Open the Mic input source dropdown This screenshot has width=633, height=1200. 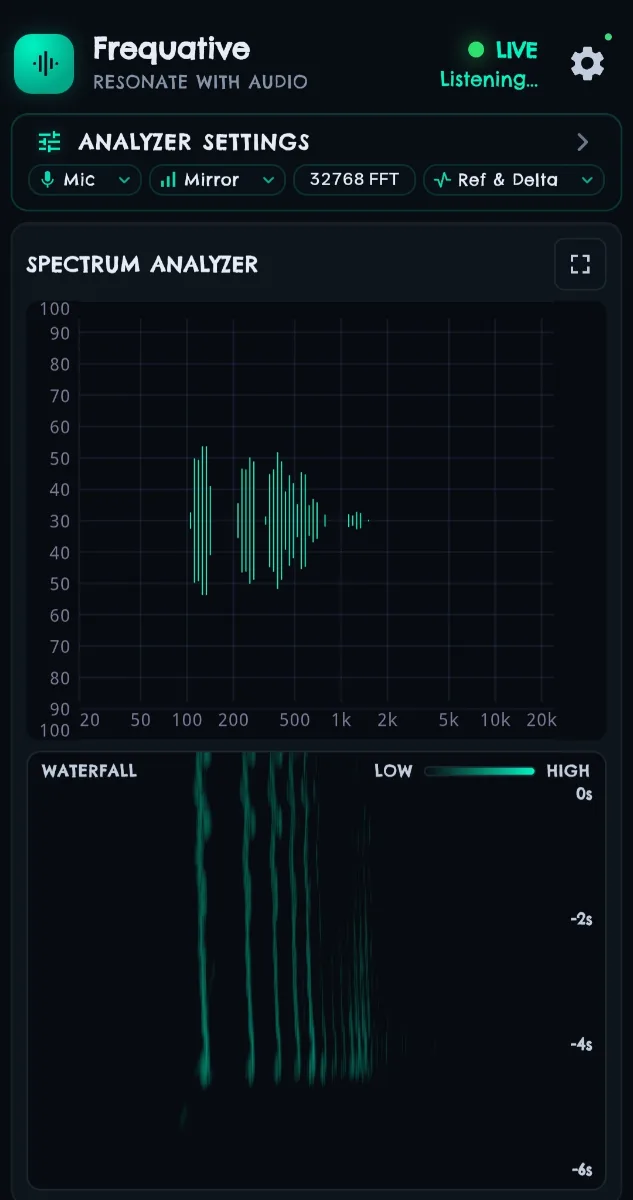pos(84,180)
